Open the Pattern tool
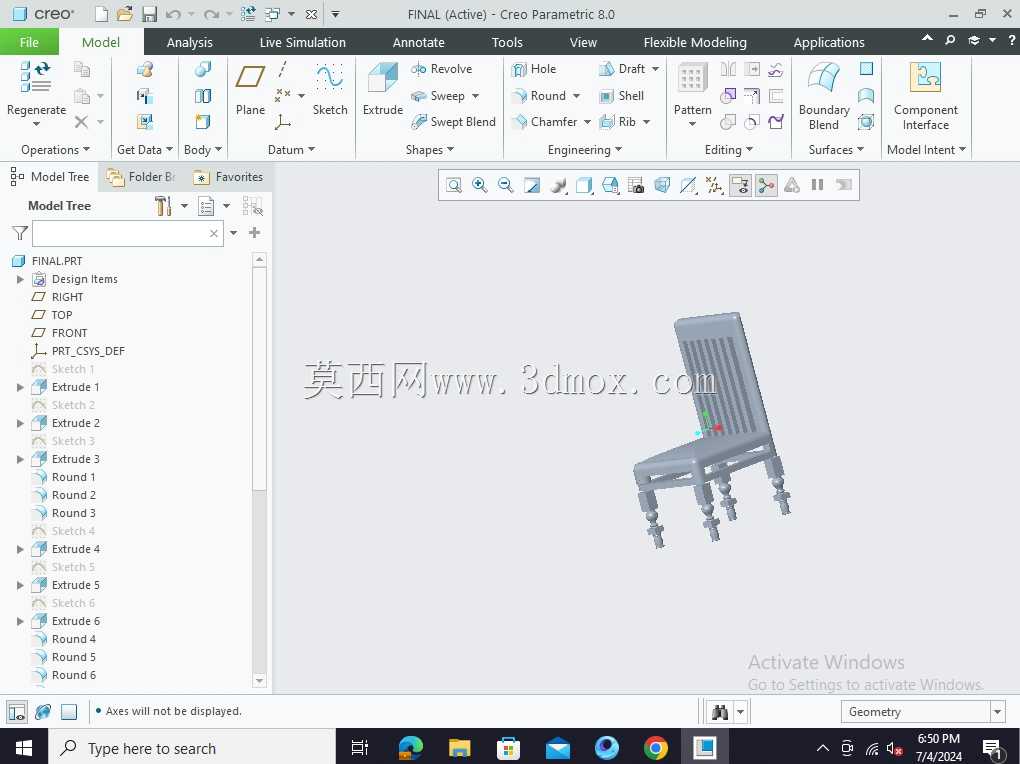Viewport: 1020px width, 764px height. [692, 90]
